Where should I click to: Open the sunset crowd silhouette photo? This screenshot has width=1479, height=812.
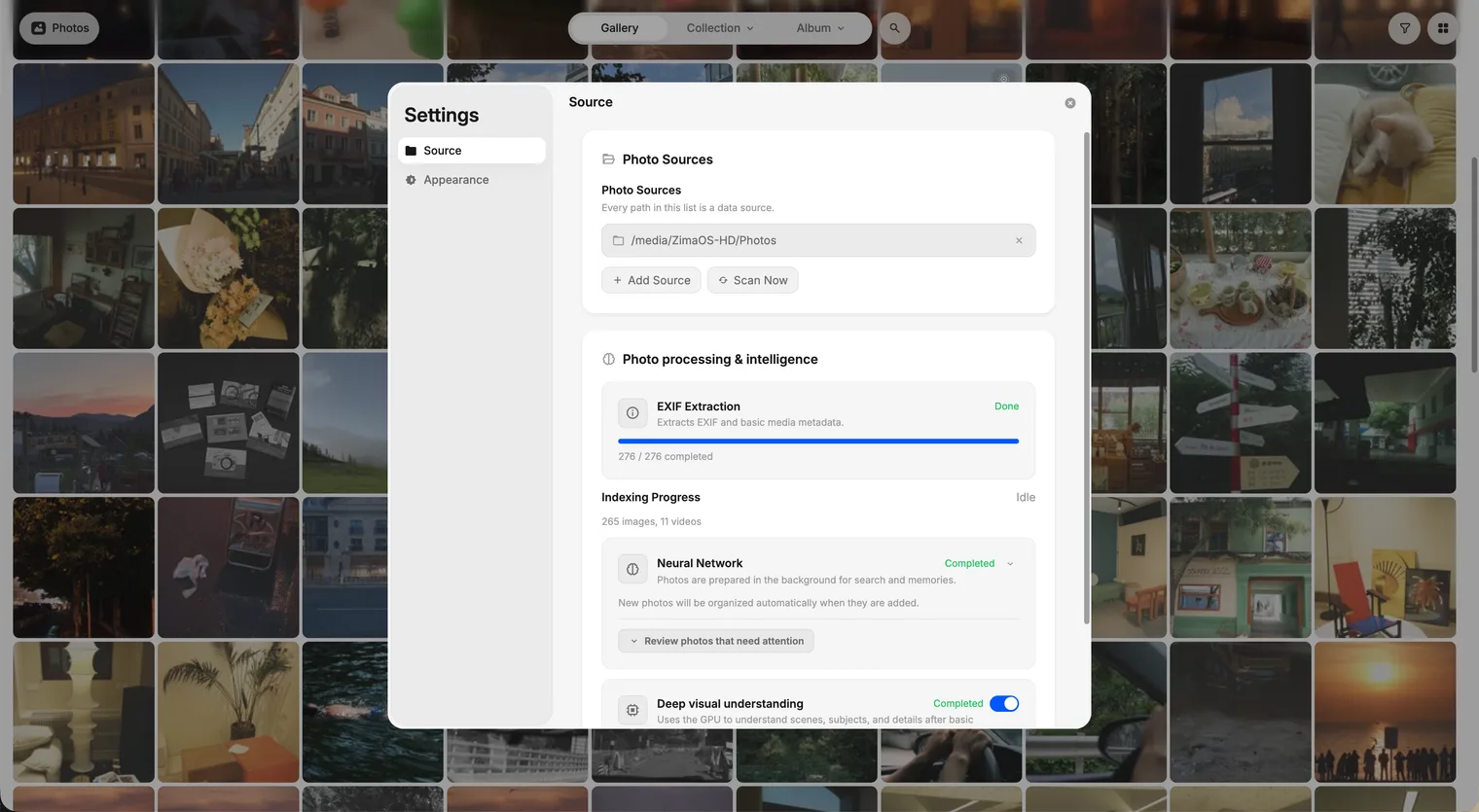pyautogui.click(x=1385, y=712)
